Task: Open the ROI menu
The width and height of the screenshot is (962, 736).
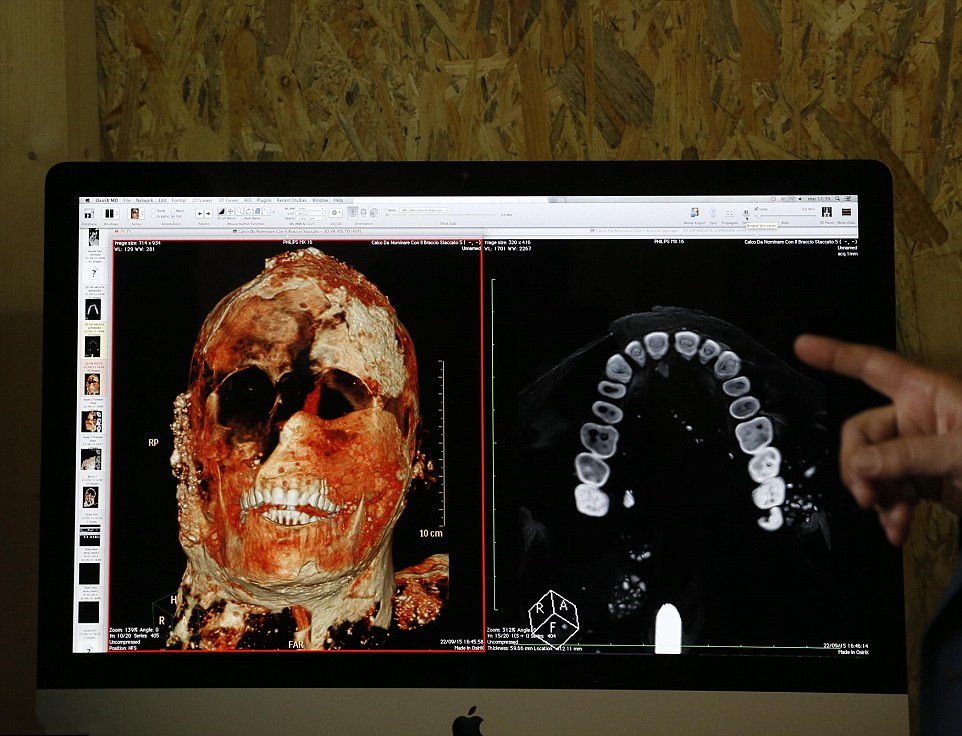Action: click(x=247, y=200)
